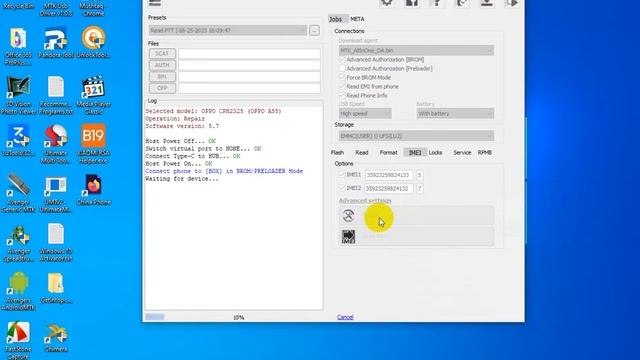This screenshot has height=360, width=640.
Task: Click the AUTH file path field
Action: pos(249,65)
